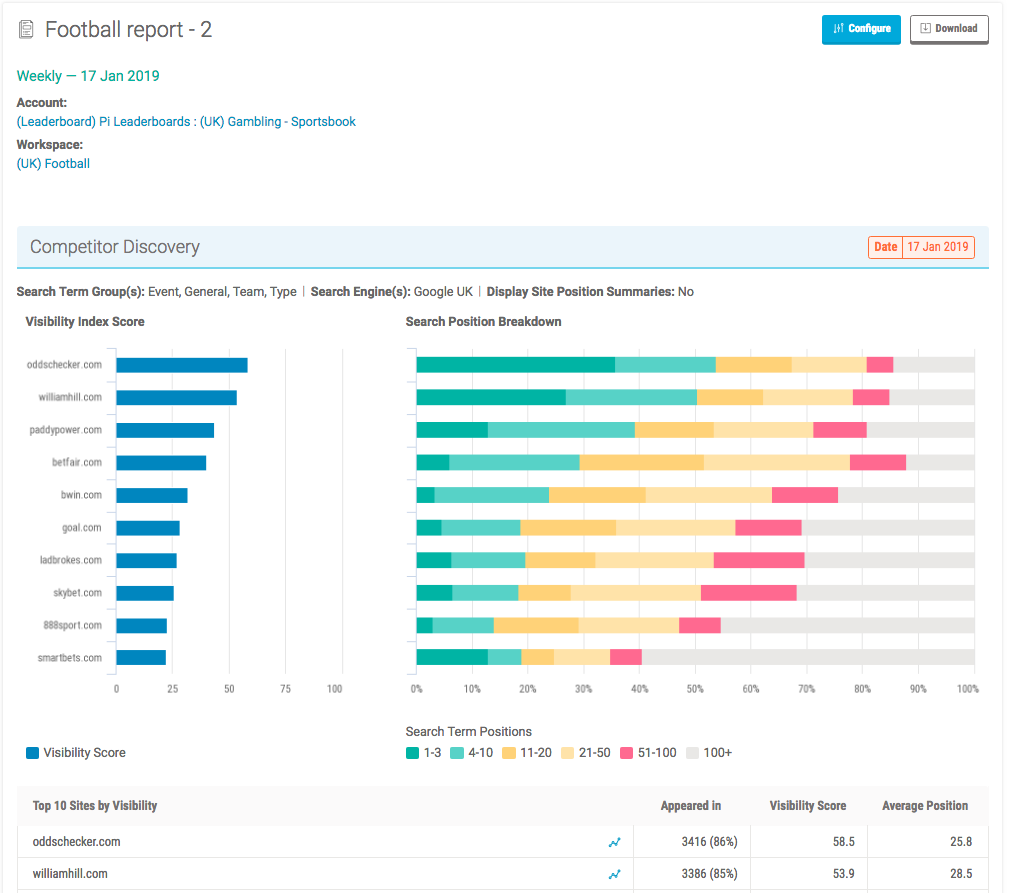The height and width of the screenshot is (893, 1011).
Task: Open the (UK) Football workspace link
Action: (54, 164)
